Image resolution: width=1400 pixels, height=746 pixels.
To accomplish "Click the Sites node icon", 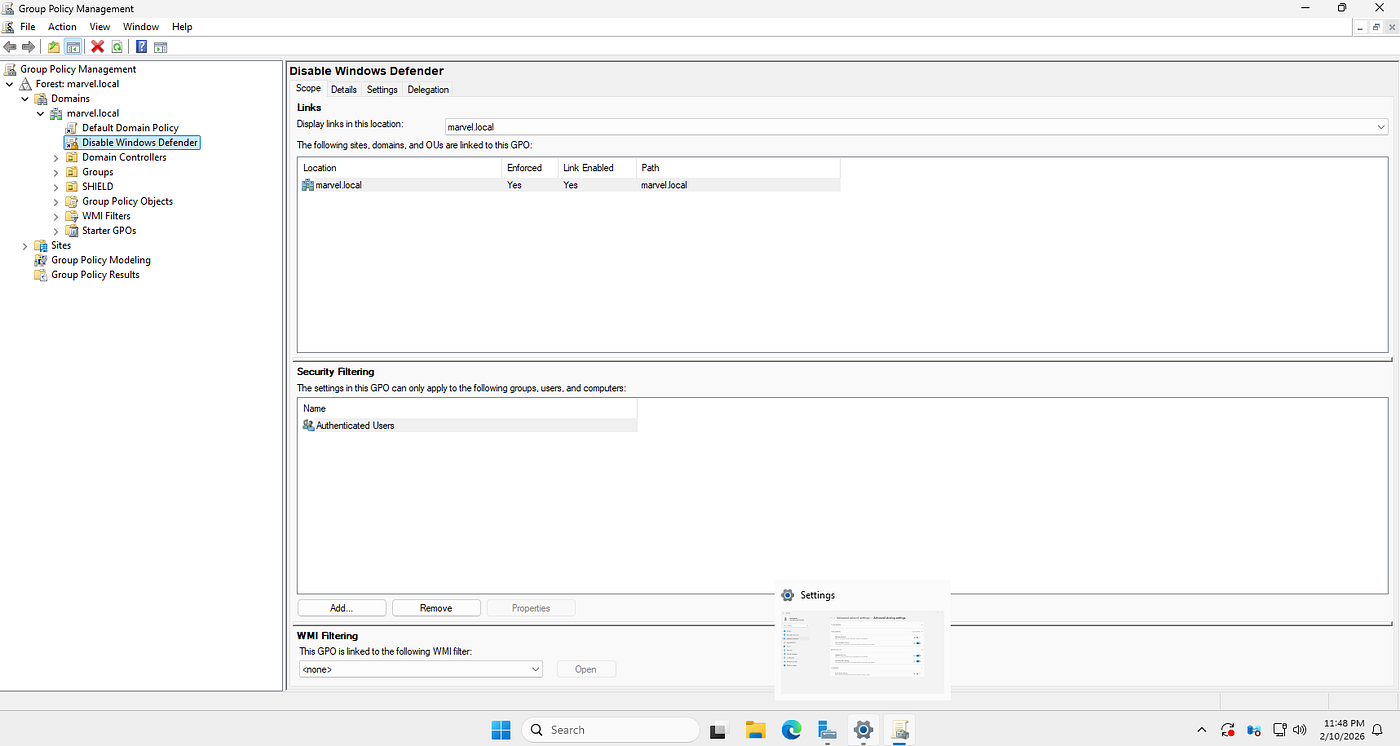I will pos(40,245).
